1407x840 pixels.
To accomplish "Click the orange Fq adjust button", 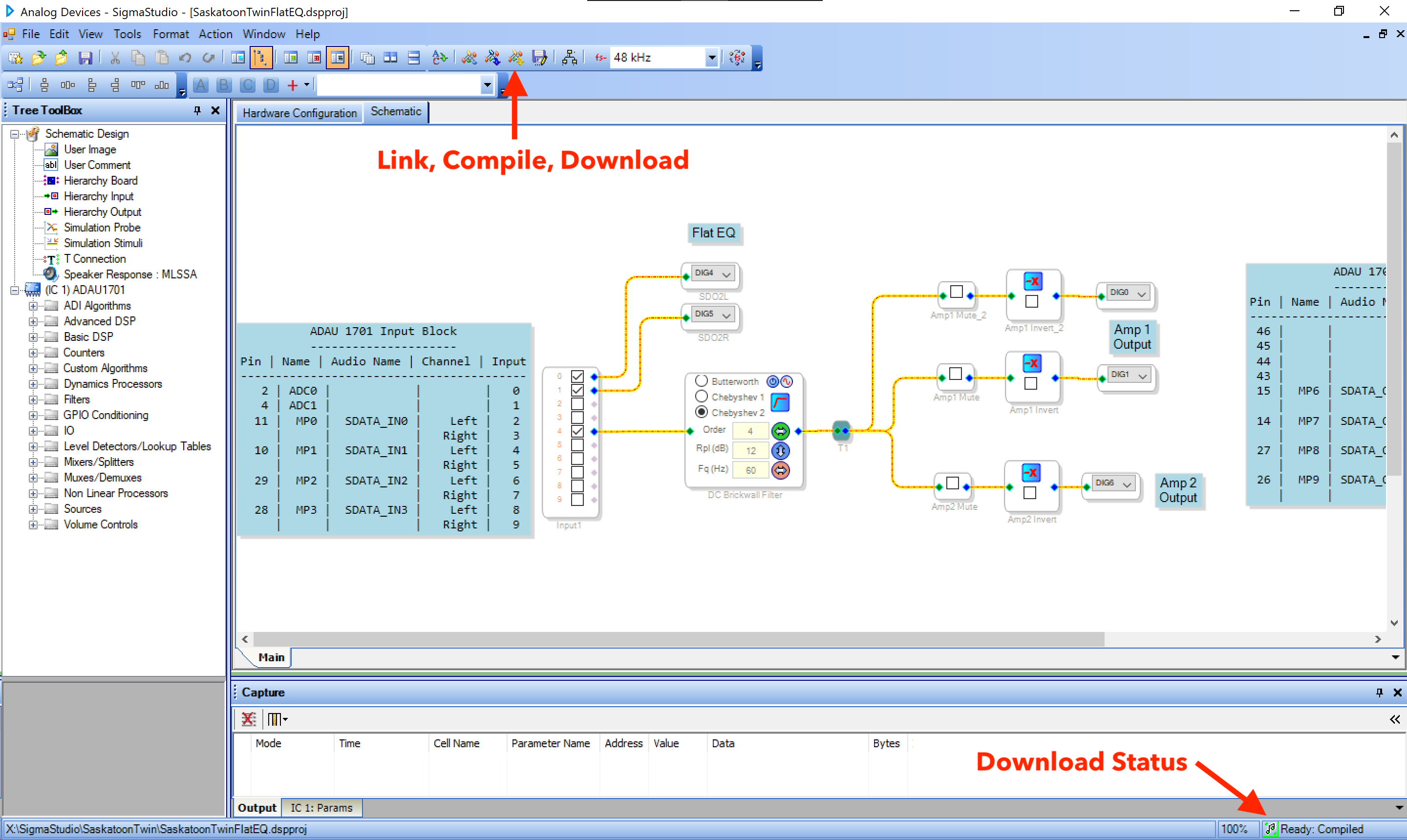I will [x=780, y=470].
